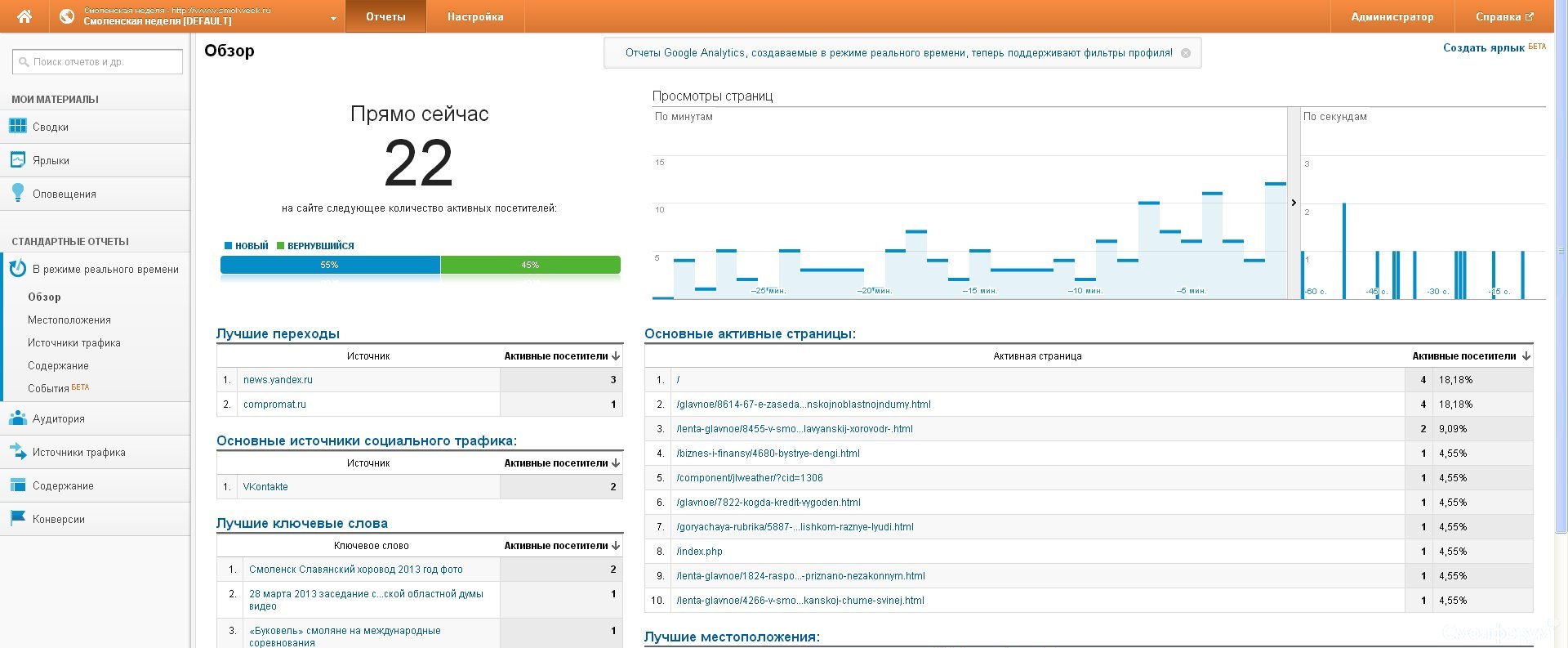
Task: Open /lenta-glavnoe/8455-v-smo page link
Action: click(795, 429)
